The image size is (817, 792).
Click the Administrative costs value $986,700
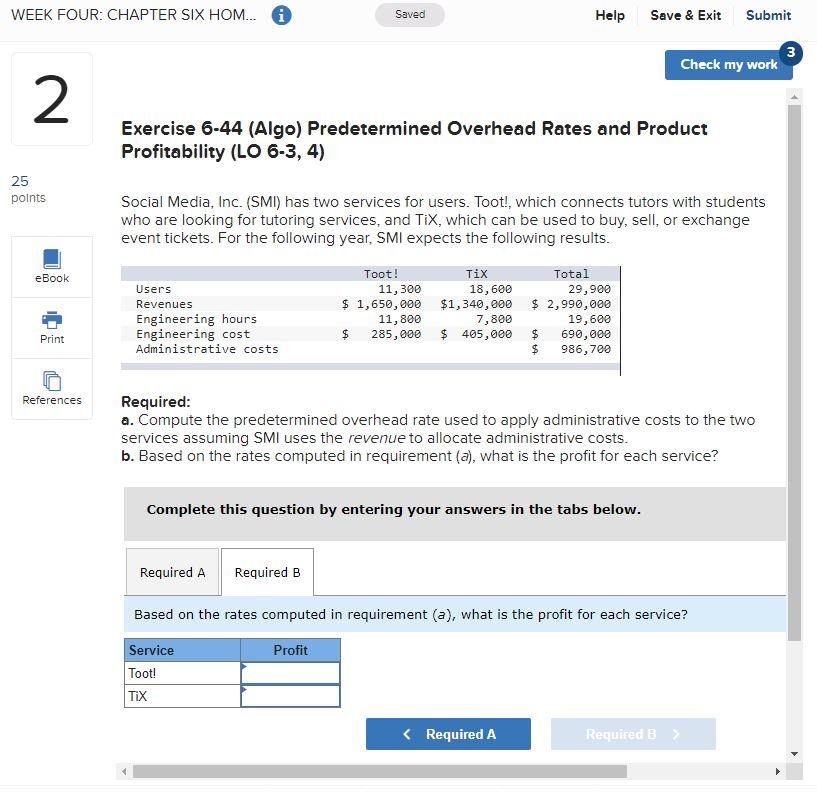pyautogui.click(x=571, y=349)
